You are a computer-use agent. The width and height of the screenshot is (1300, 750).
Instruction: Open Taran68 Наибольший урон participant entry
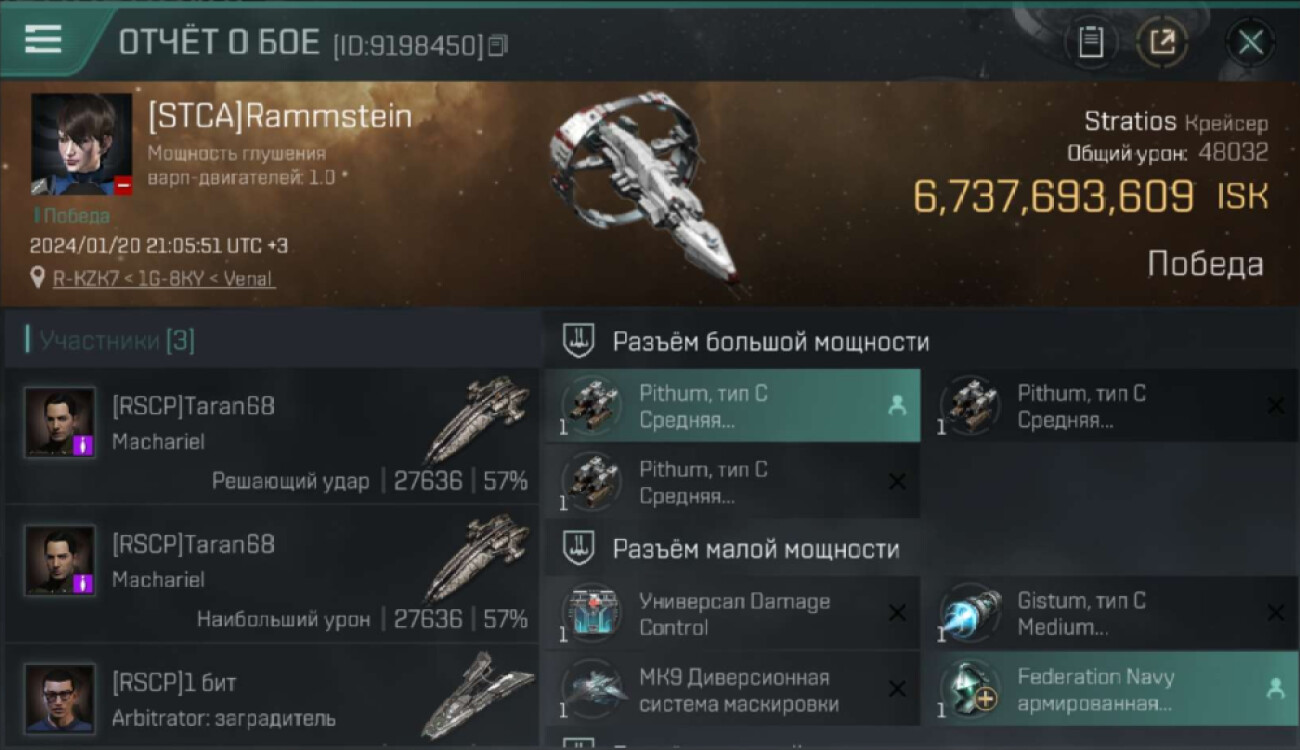tap(272, 574)
